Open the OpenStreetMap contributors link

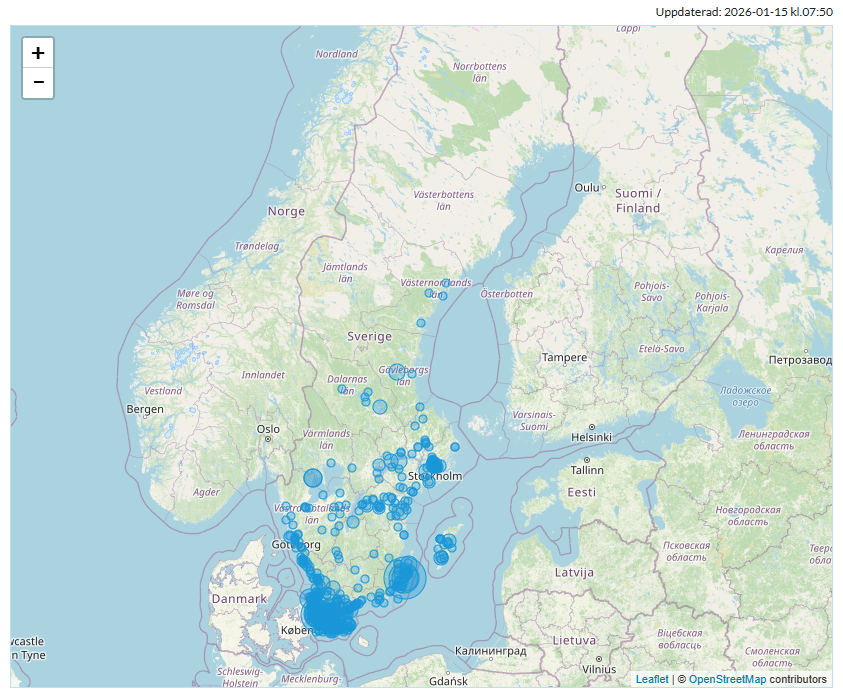(729, 678)
